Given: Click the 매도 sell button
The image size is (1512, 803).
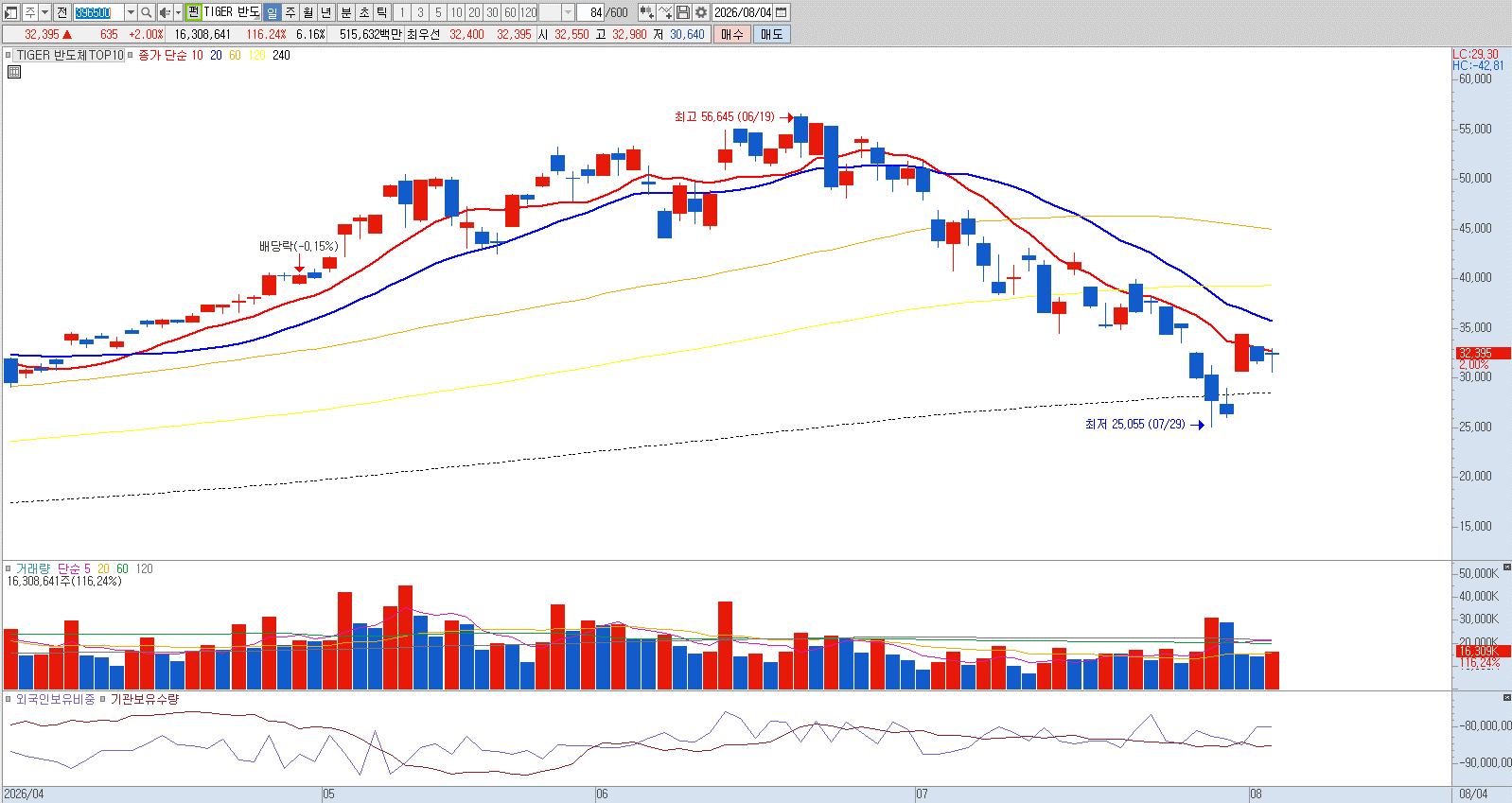Looking at the screenshot, I should [771, 34].
